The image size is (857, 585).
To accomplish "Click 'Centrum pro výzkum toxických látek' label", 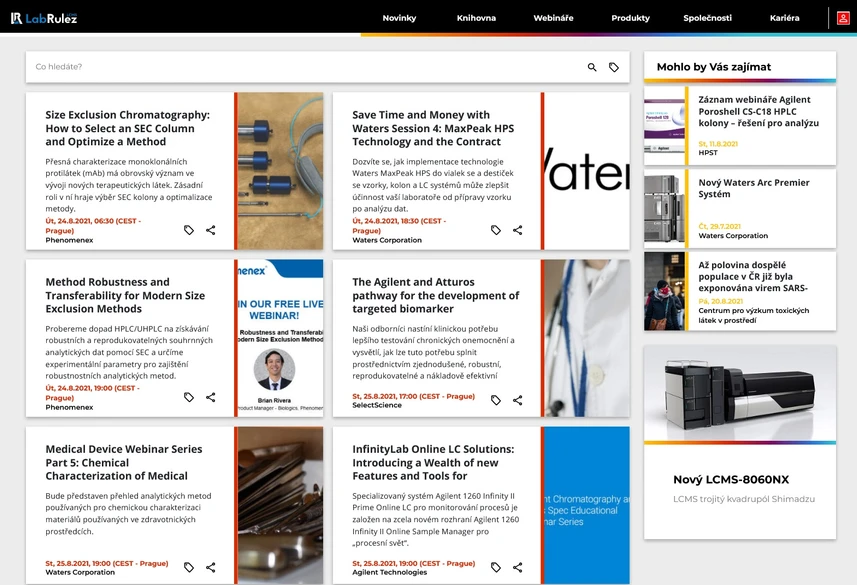I will point(754,315).
